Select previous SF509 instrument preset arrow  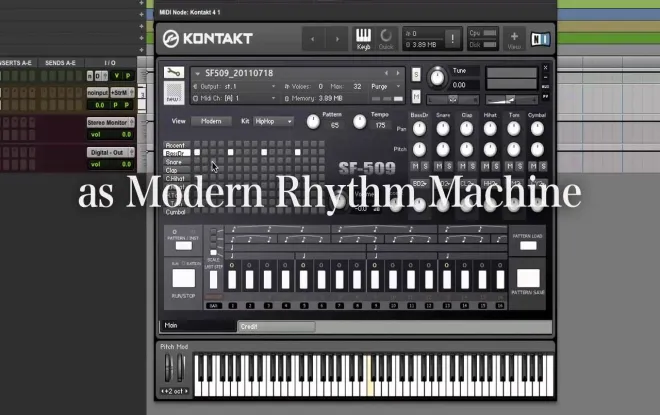click(x=386, y=73)
